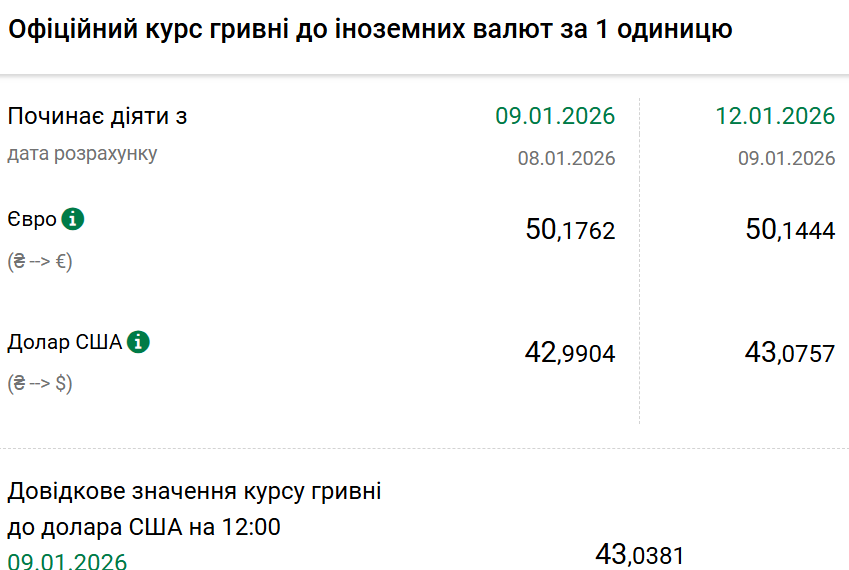This screenshot has height=570, width=849.
Task: Click the 'дата розрахунку' caption
Action: coord(82,154)
